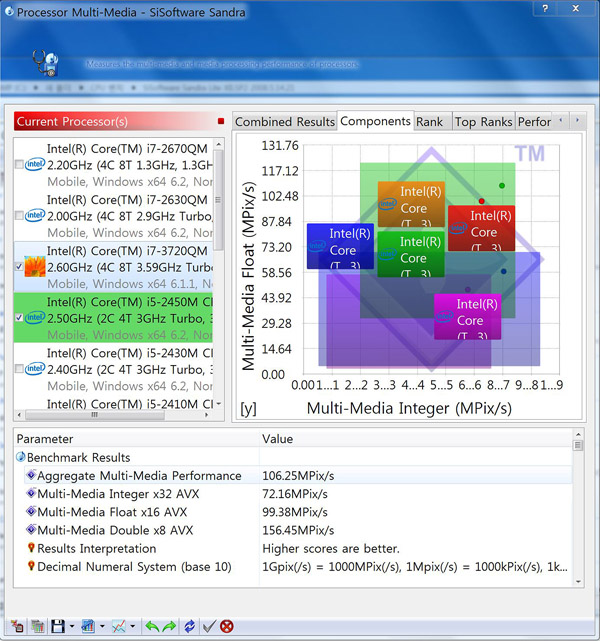Click the Value column header

[x=416, y=439]
